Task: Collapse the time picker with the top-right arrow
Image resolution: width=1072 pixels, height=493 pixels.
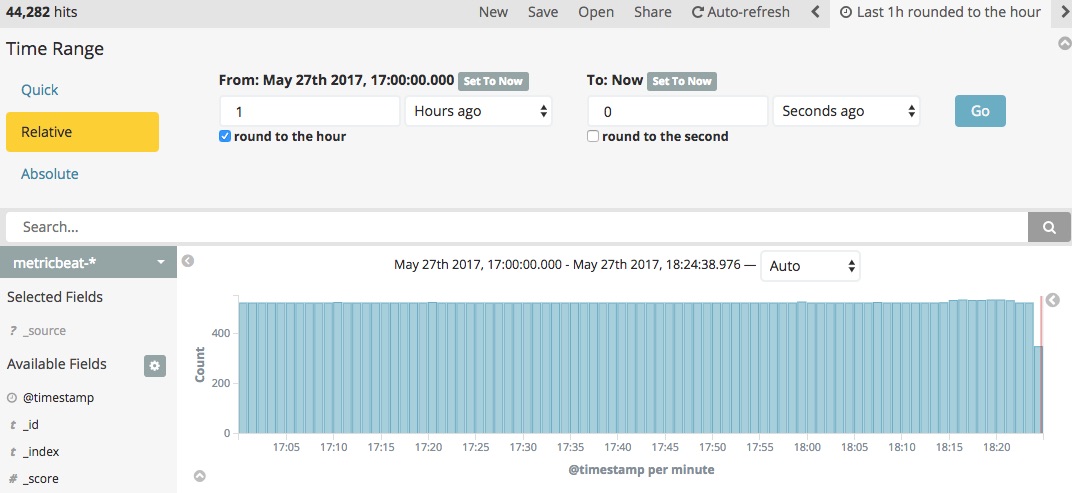Action: pyautogui.click(x=1064, y=43)
